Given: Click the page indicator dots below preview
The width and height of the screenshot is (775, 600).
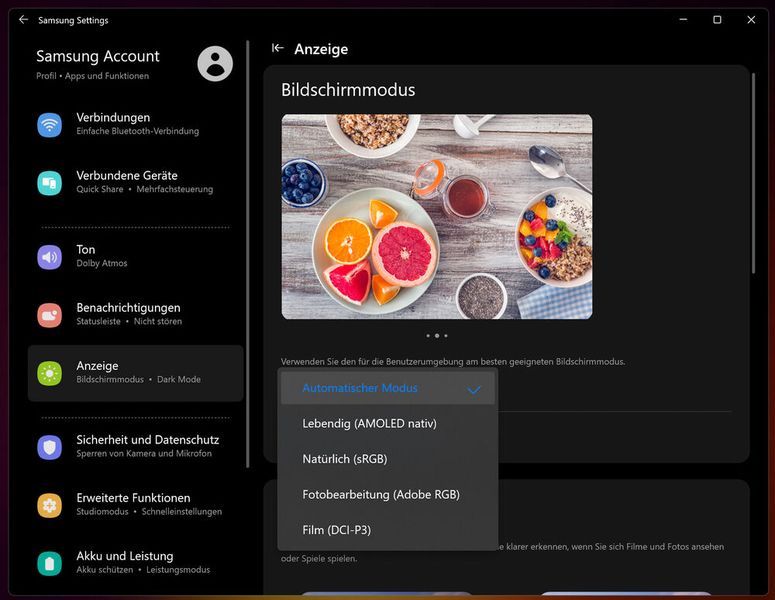Looking at the screenshot, I should pyautogui.click(x=436, y=336).
